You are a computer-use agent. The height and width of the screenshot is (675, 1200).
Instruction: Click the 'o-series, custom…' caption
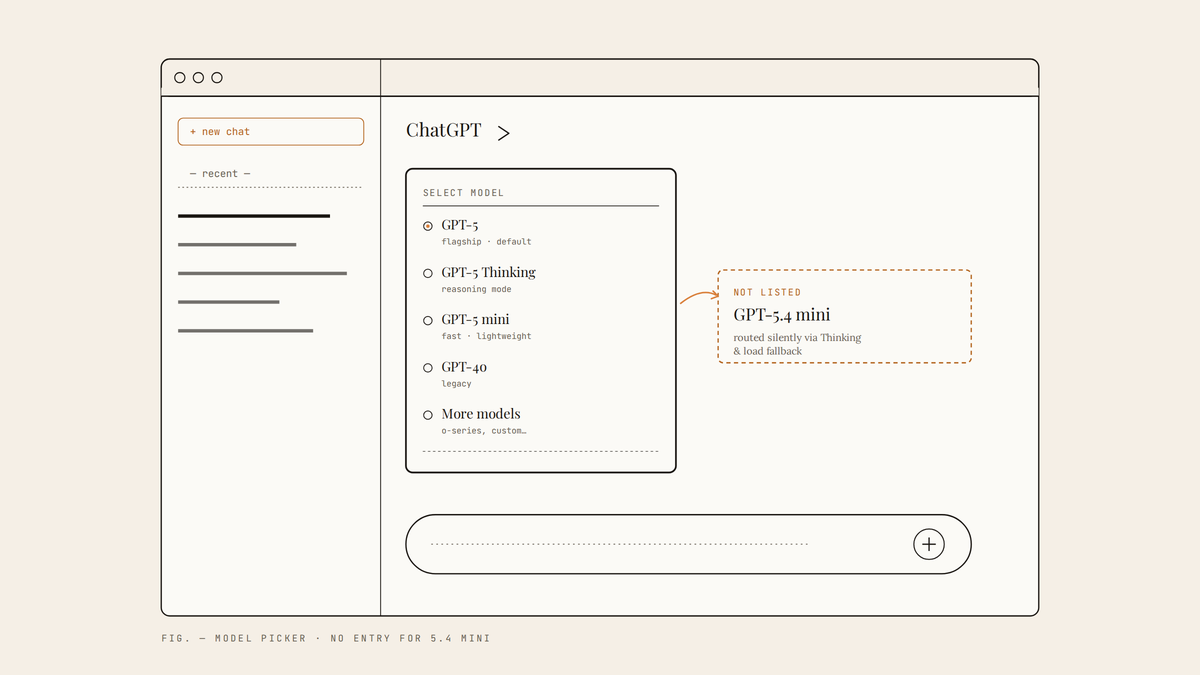point(484,431)
